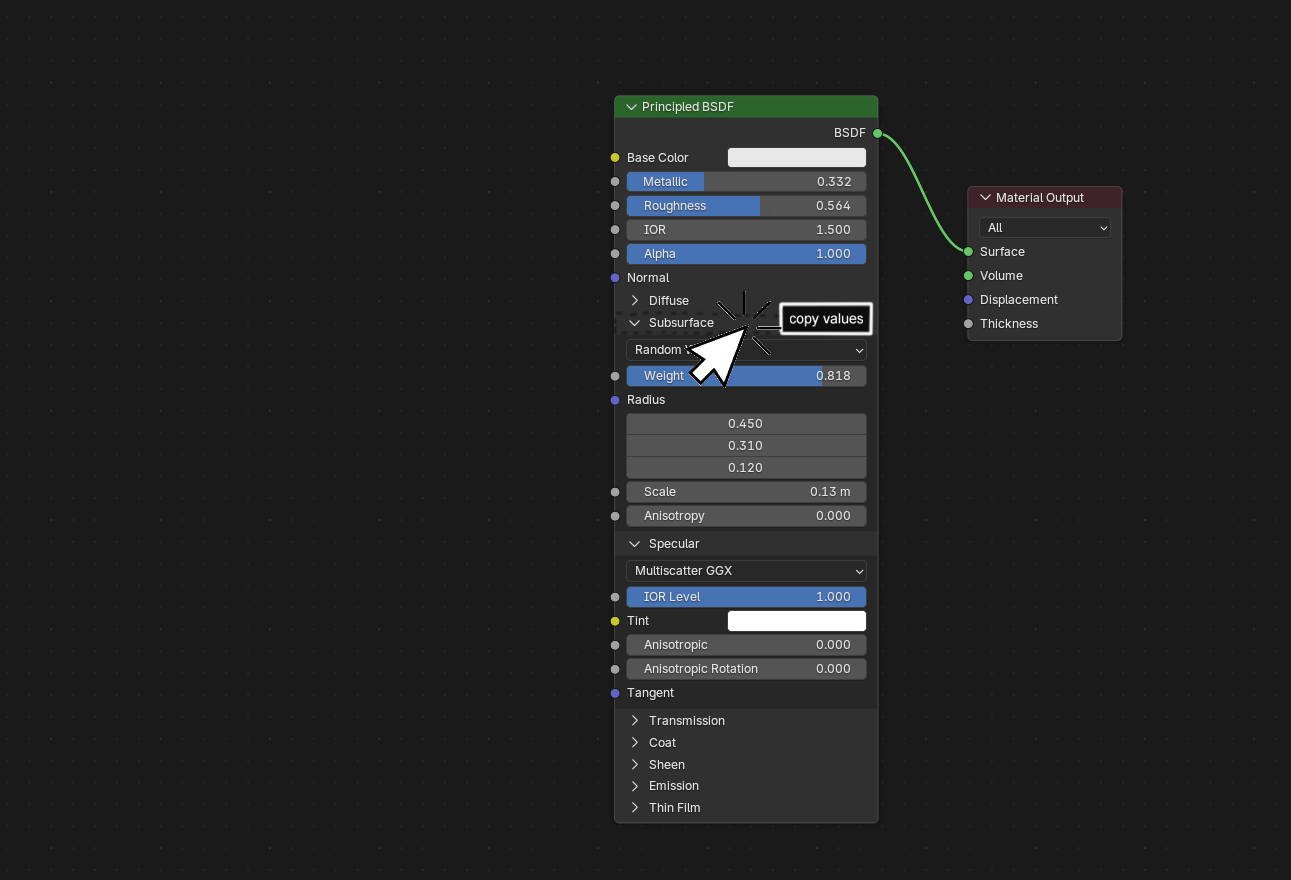This screenshot has height=880, width=1291.
Task: Click the Scale 0.13 m field
Action: pyautogui.click(x=746, y=492)
